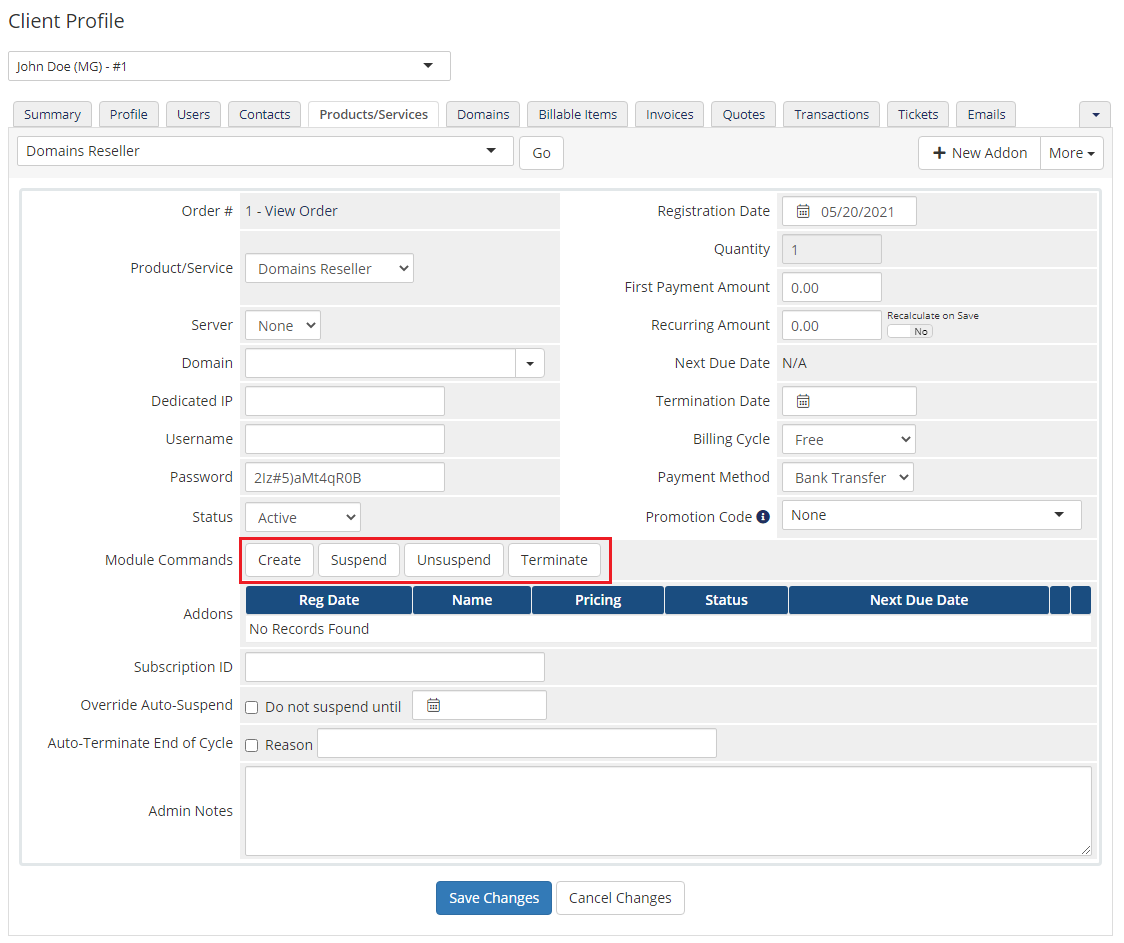This screenshot has width=1124, height=943.
Task: Click the Addons Status column header
Action: 726,600
